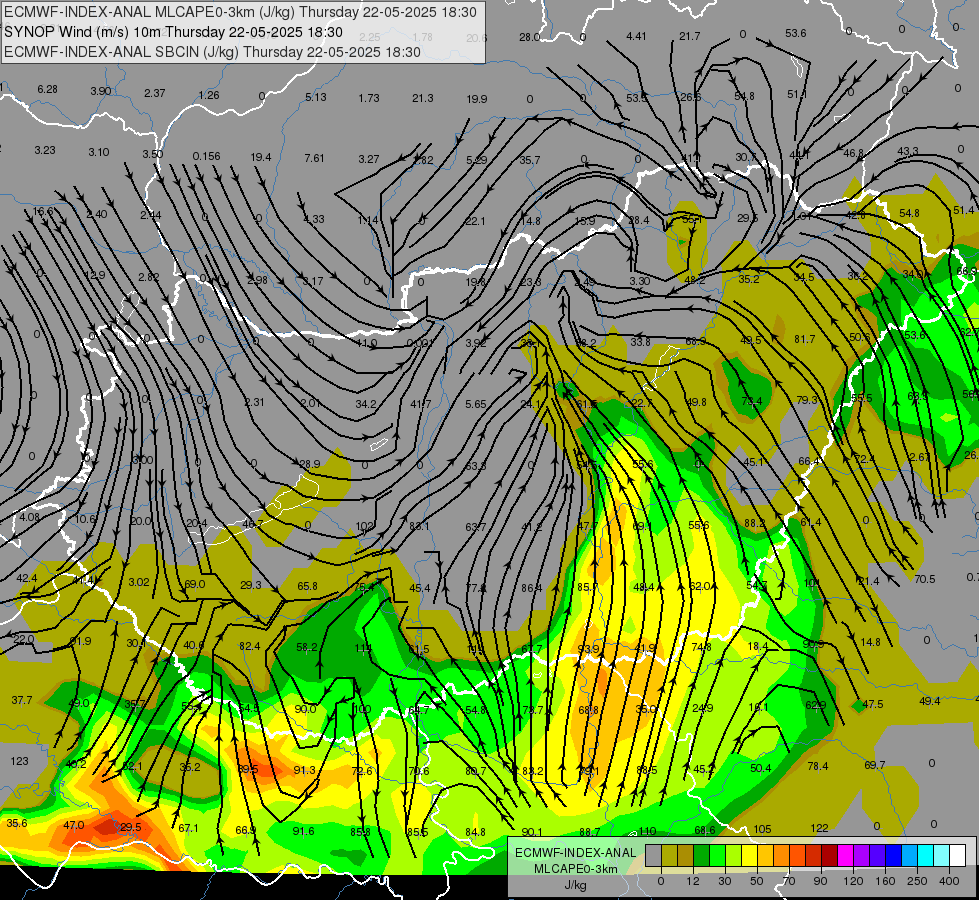Click legend scale value 70

tap(789, 881)
